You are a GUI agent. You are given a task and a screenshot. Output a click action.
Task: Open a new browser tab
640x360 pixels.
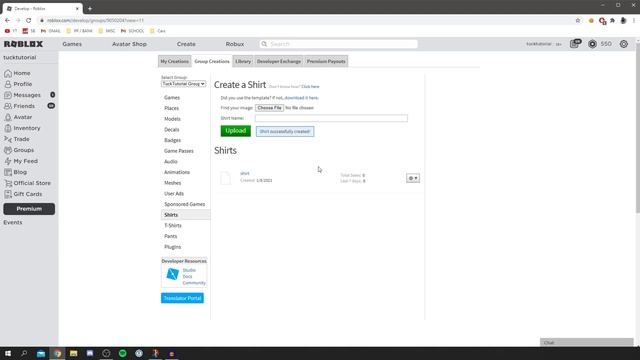click(x=90, y=9)
